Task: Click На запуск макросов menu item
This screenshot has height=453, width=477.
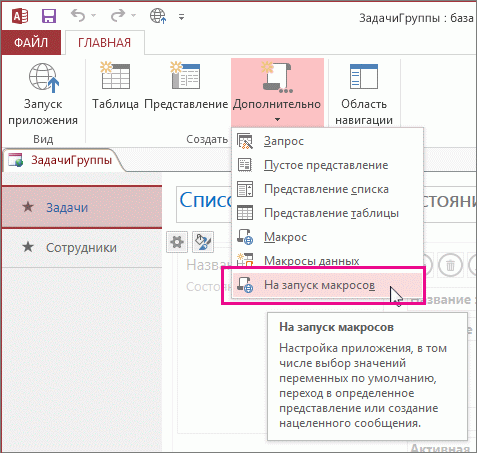Action: pyautogui.click(x=327, y=285)
